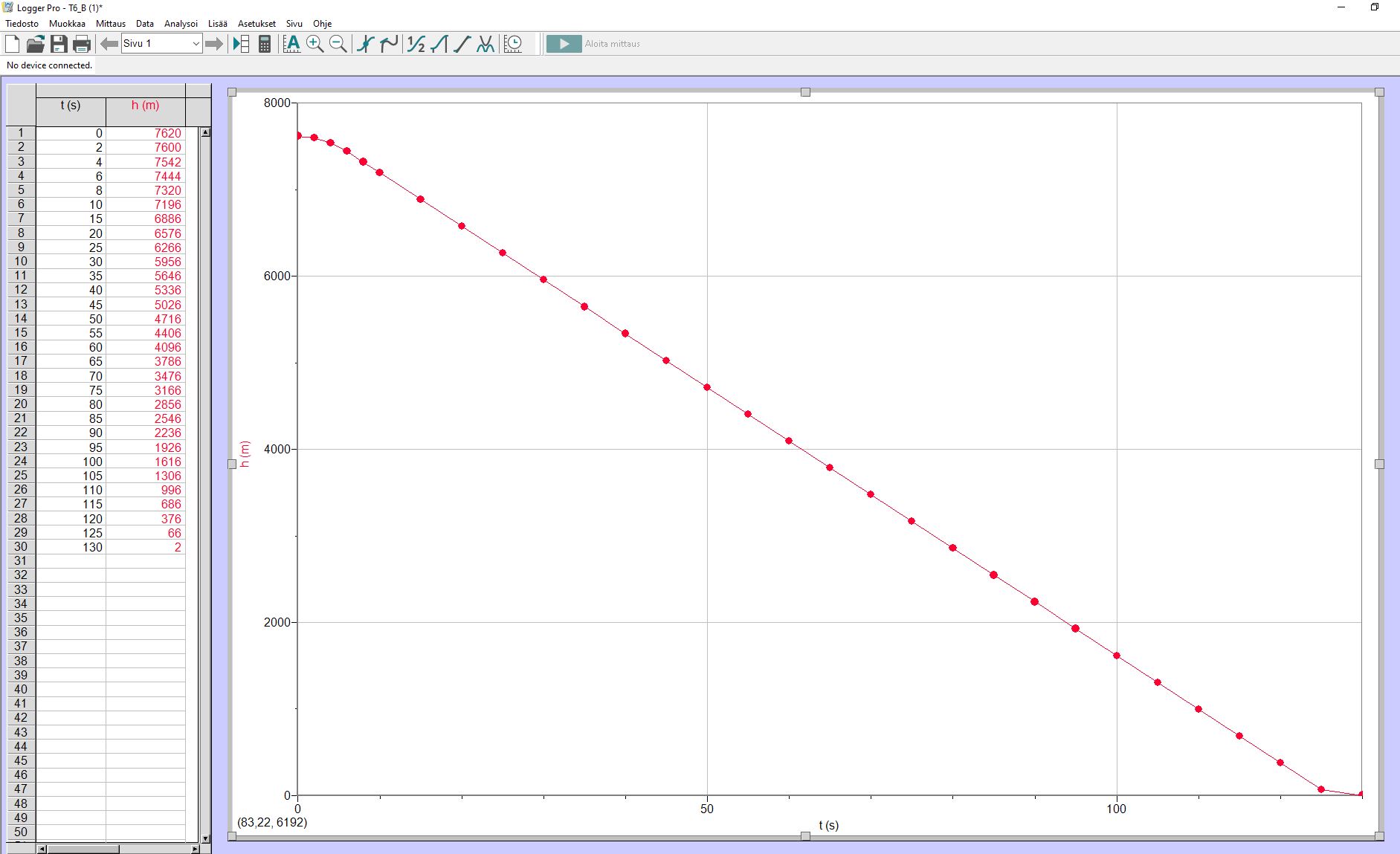
Task: Apply Linear Fit from the toolbar
Action: click(x=462, y=44)
